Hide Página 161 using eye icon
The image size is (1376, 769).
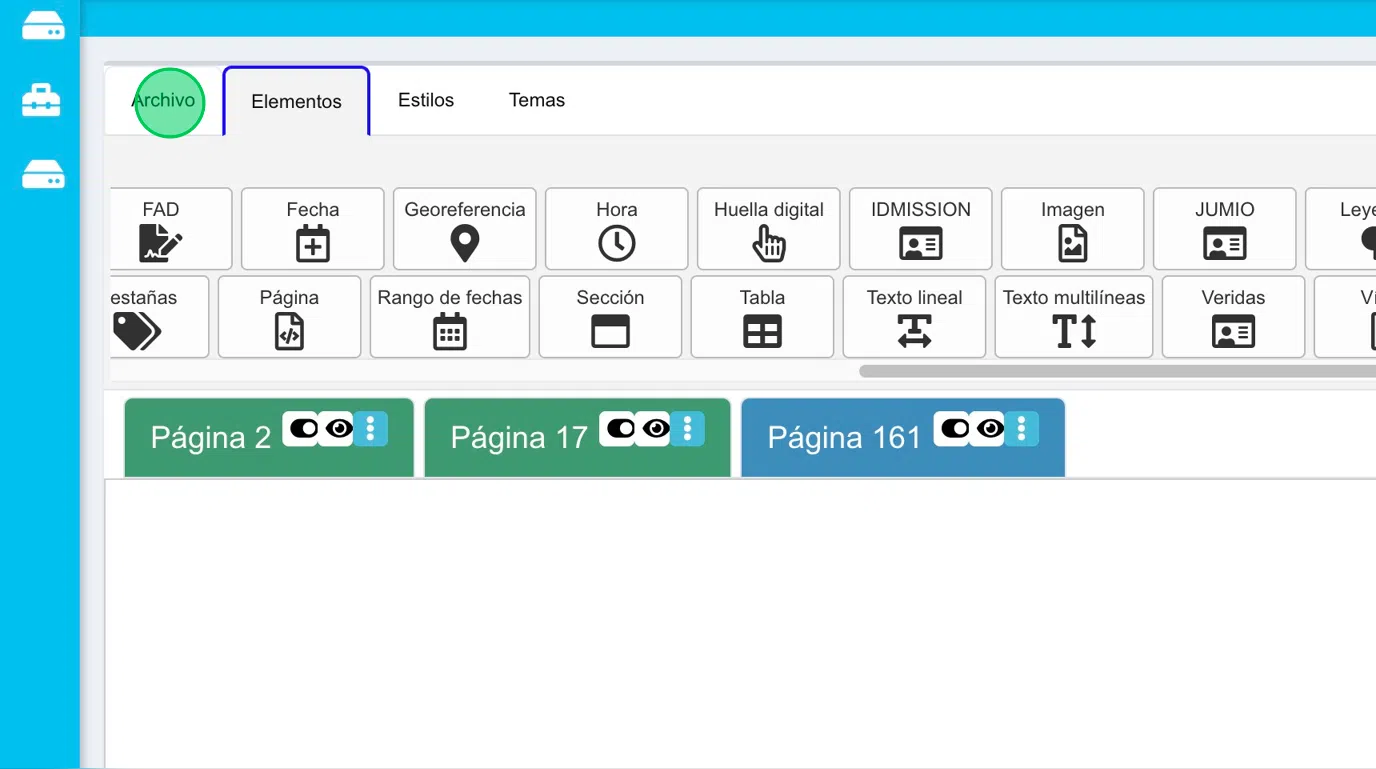990,429
